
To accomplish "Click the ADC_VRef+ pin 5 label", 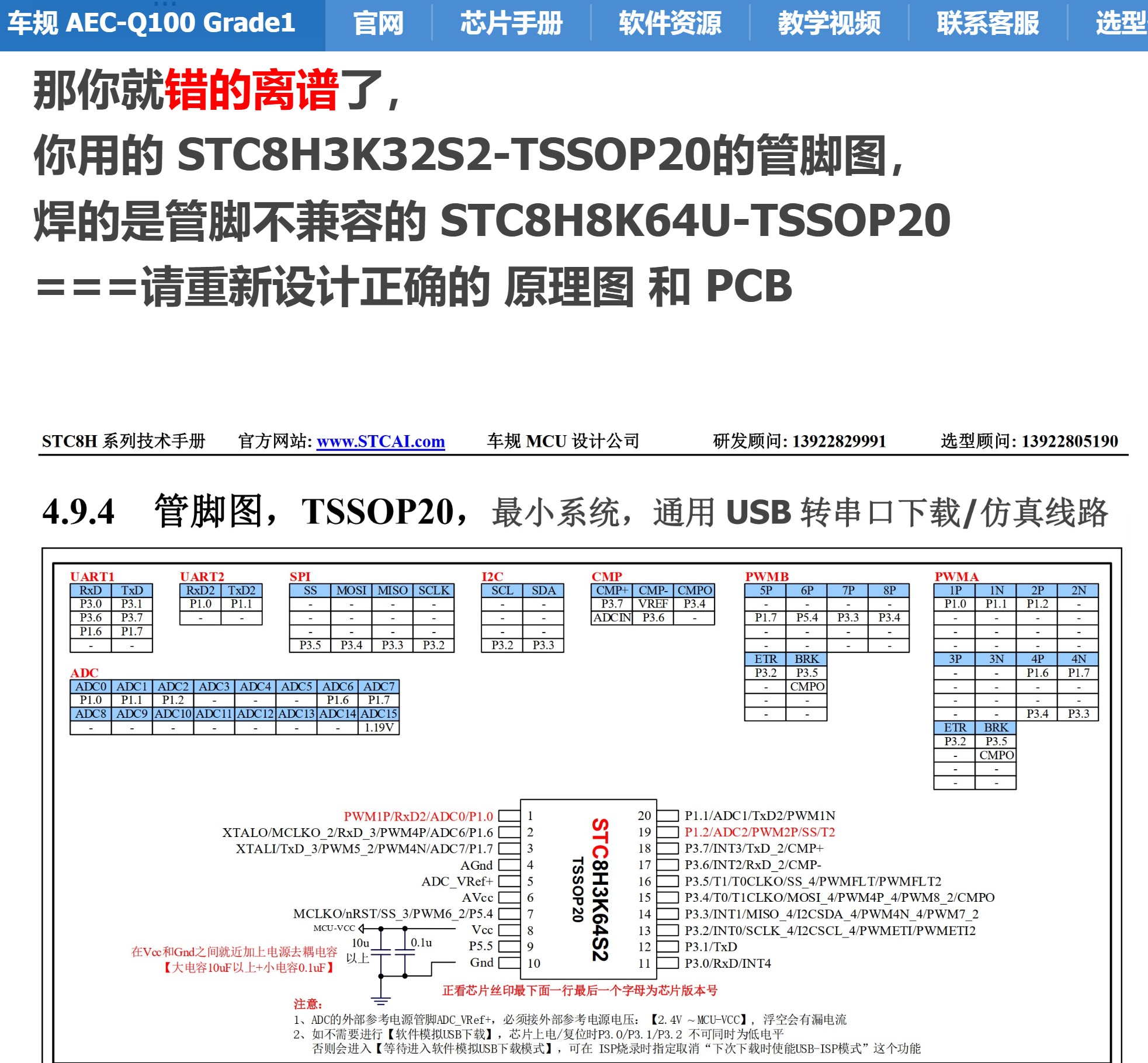I will (x=457, y=881).
